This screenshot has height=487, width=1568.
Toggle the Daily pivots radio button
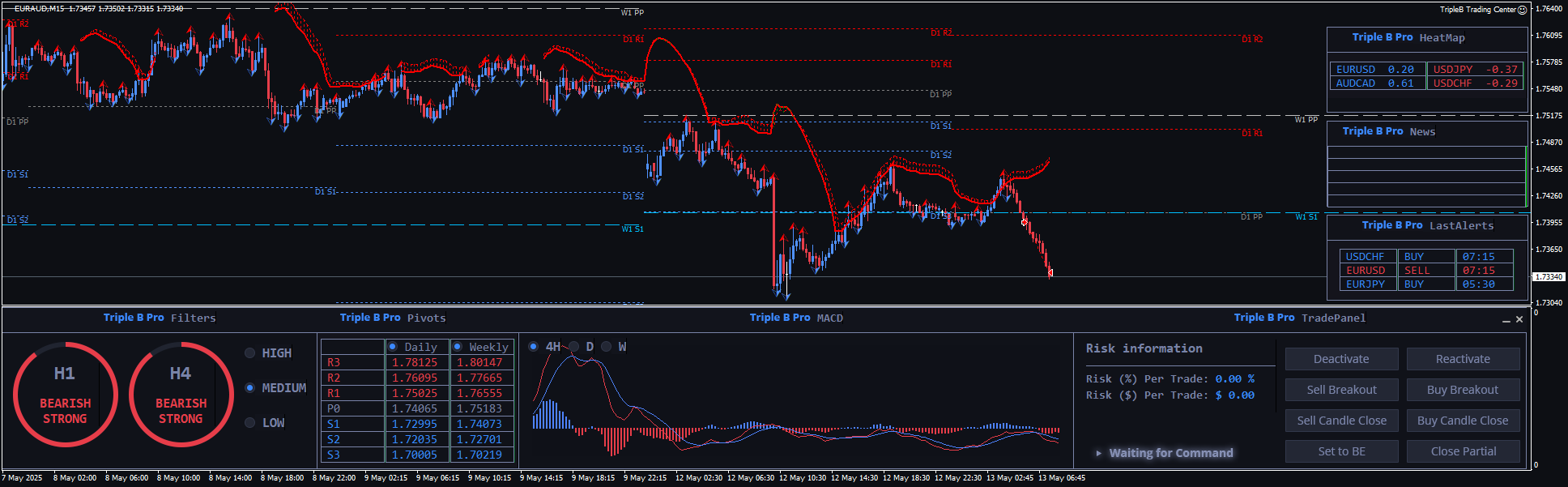click(x=393, y=347)
